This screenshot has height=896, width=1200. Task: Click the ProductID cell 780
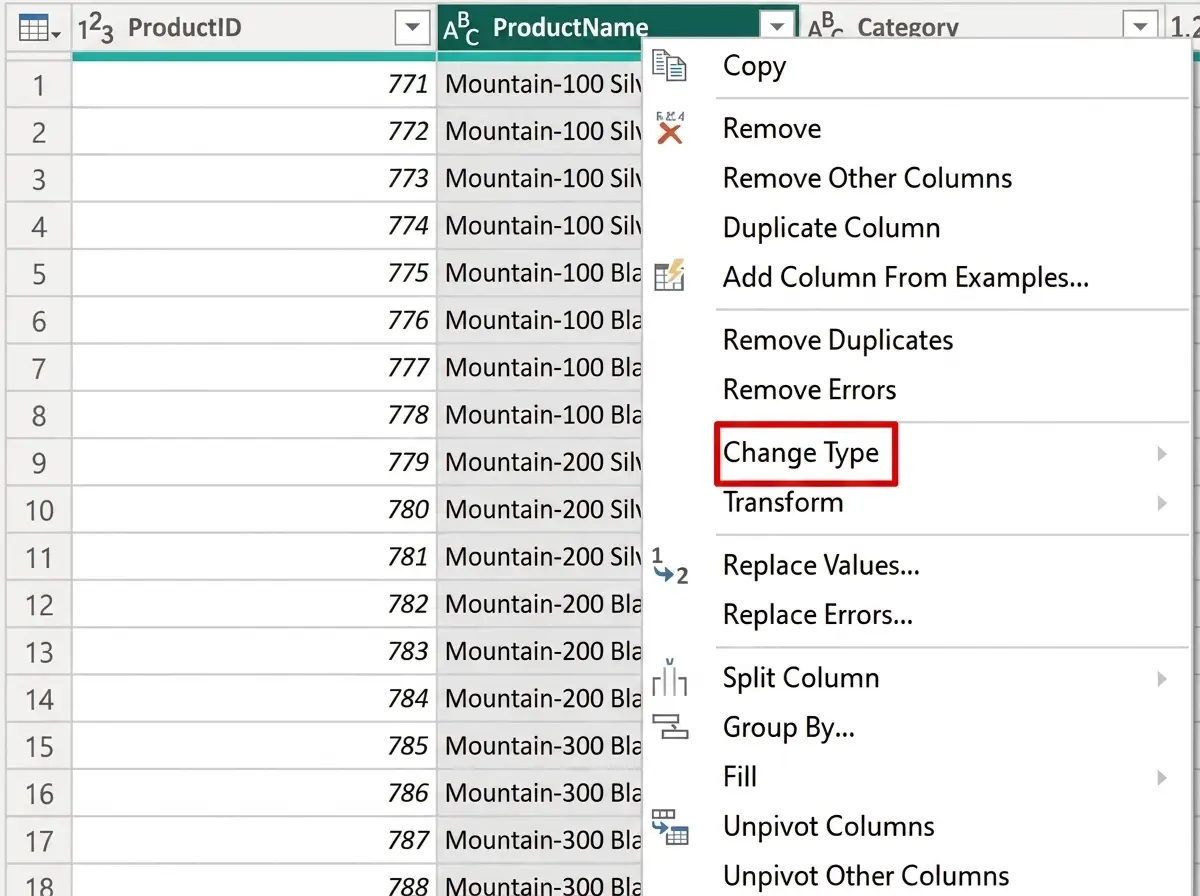254,510
